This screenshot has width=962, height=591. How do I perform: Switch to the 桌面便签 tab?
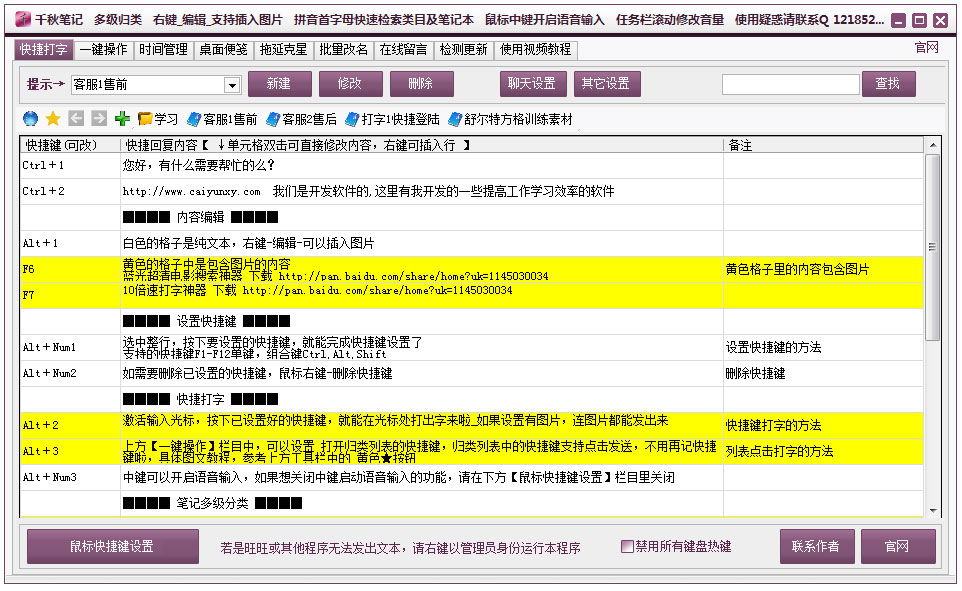click(224, 50)
